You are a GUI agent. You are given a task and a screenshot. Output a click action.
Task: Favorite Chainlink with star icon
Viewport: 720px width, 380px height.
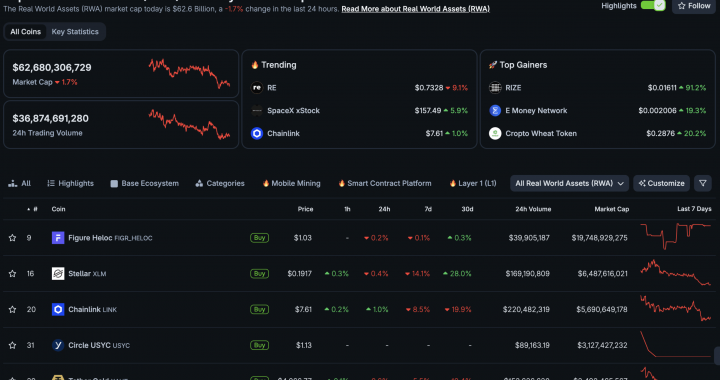12,309
